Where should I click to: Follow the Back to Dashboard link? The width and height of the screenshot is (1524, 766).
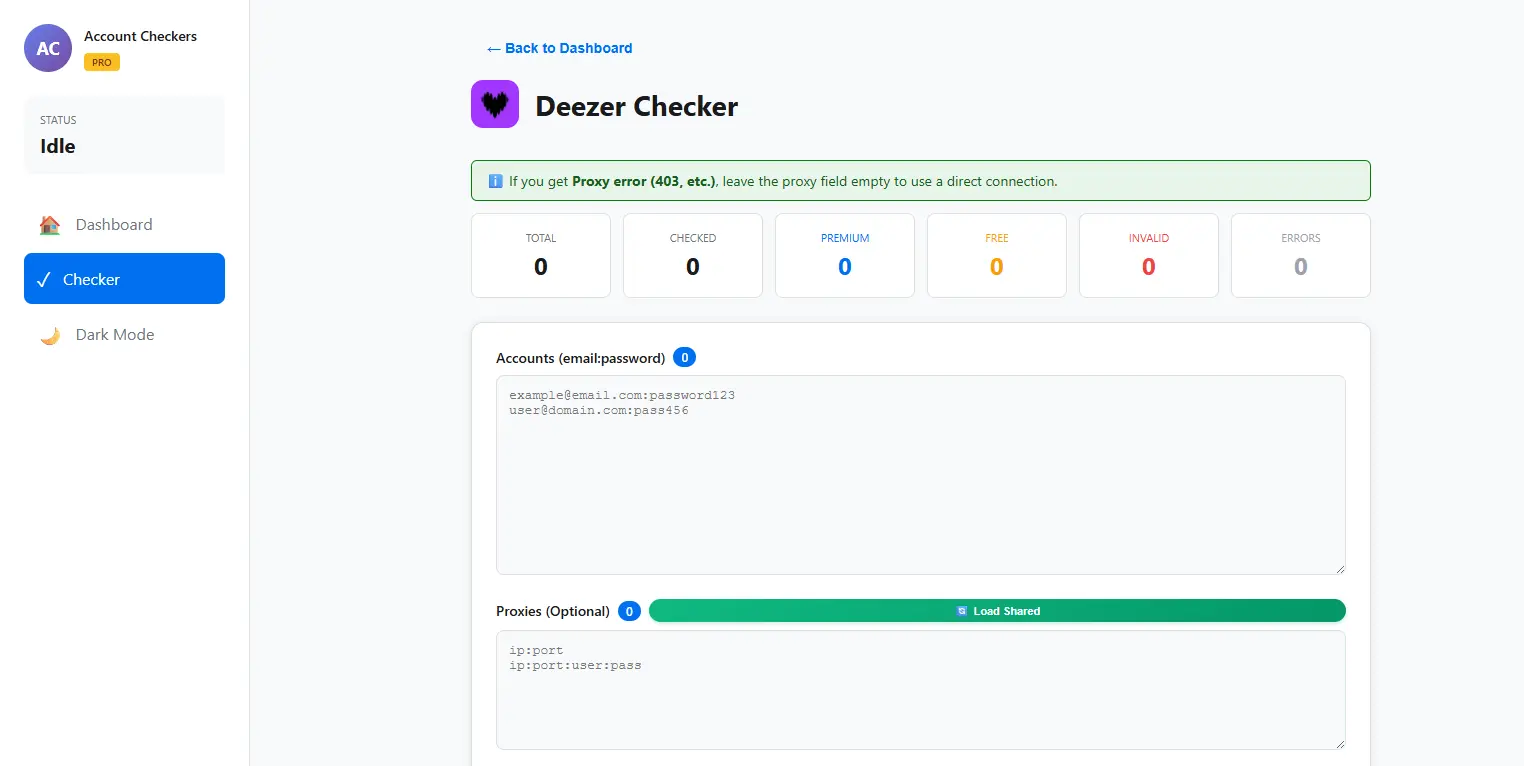coord(559,48)
